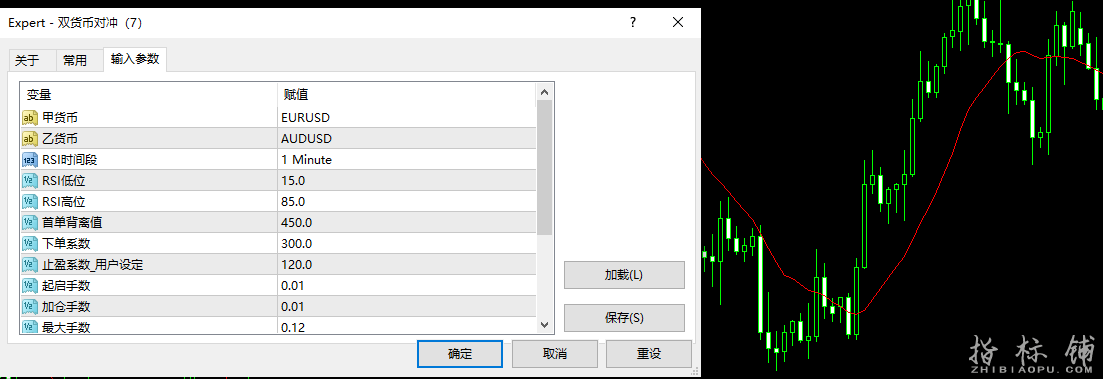
Task: Click the 确定 button
Action: click(x=460, y=354)
